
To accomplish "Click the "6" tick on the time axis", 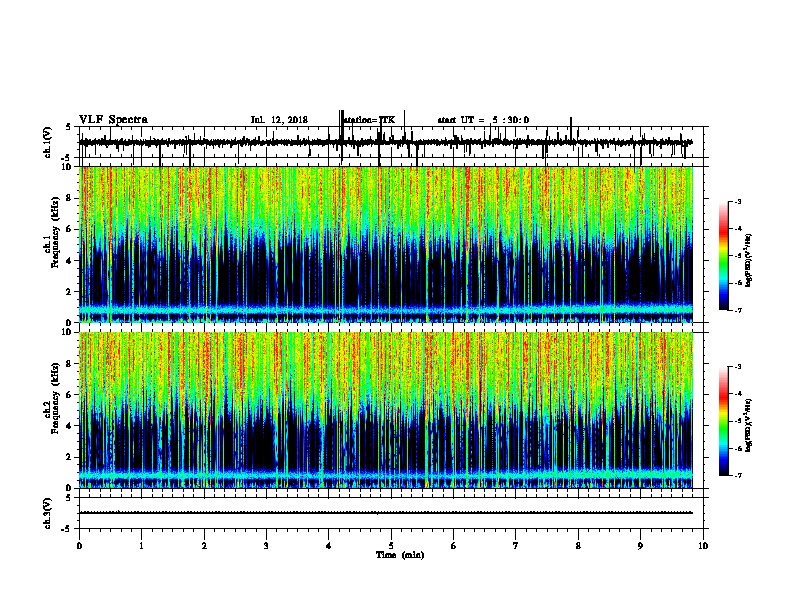I will (454, 546).
